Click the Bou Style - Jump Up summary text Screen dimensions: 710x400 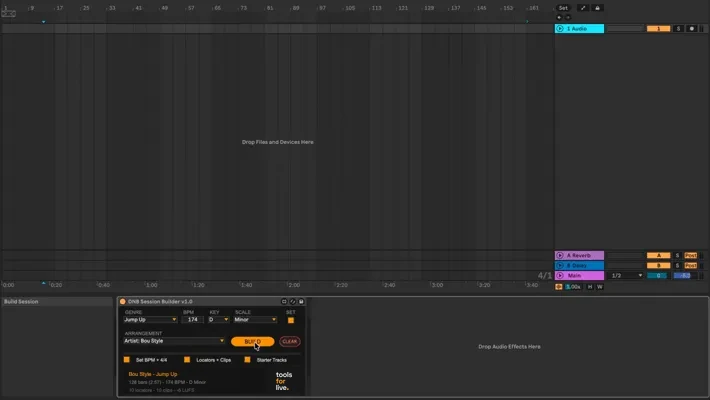[x=153, y=374]
